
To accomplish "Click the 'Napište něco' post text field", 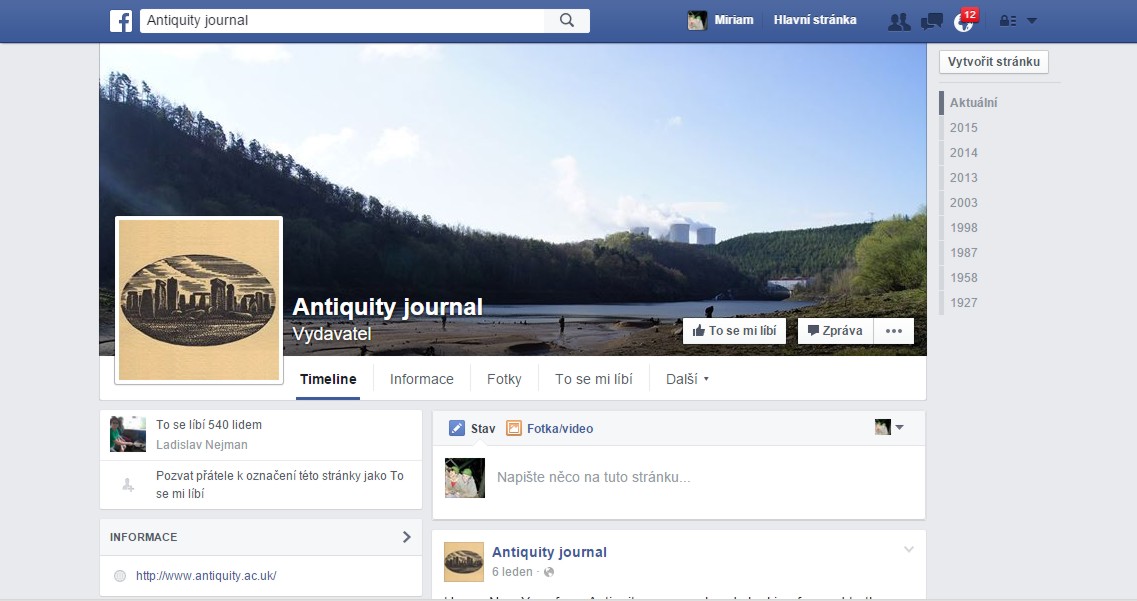I will [x=680, y=478].
